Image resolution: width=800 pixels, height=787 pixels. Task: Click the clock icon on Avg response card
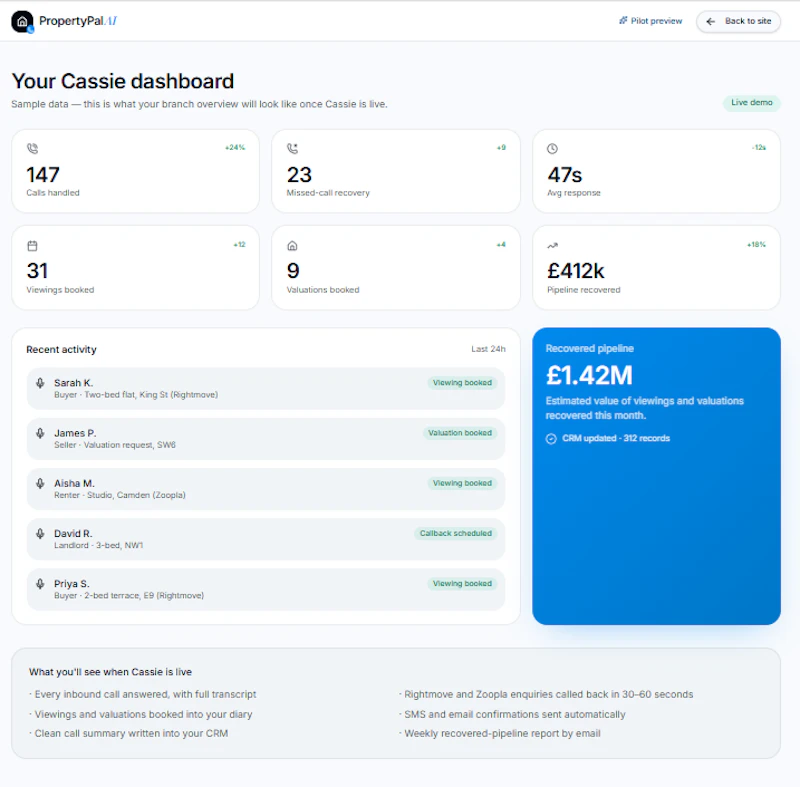point(553,148)
